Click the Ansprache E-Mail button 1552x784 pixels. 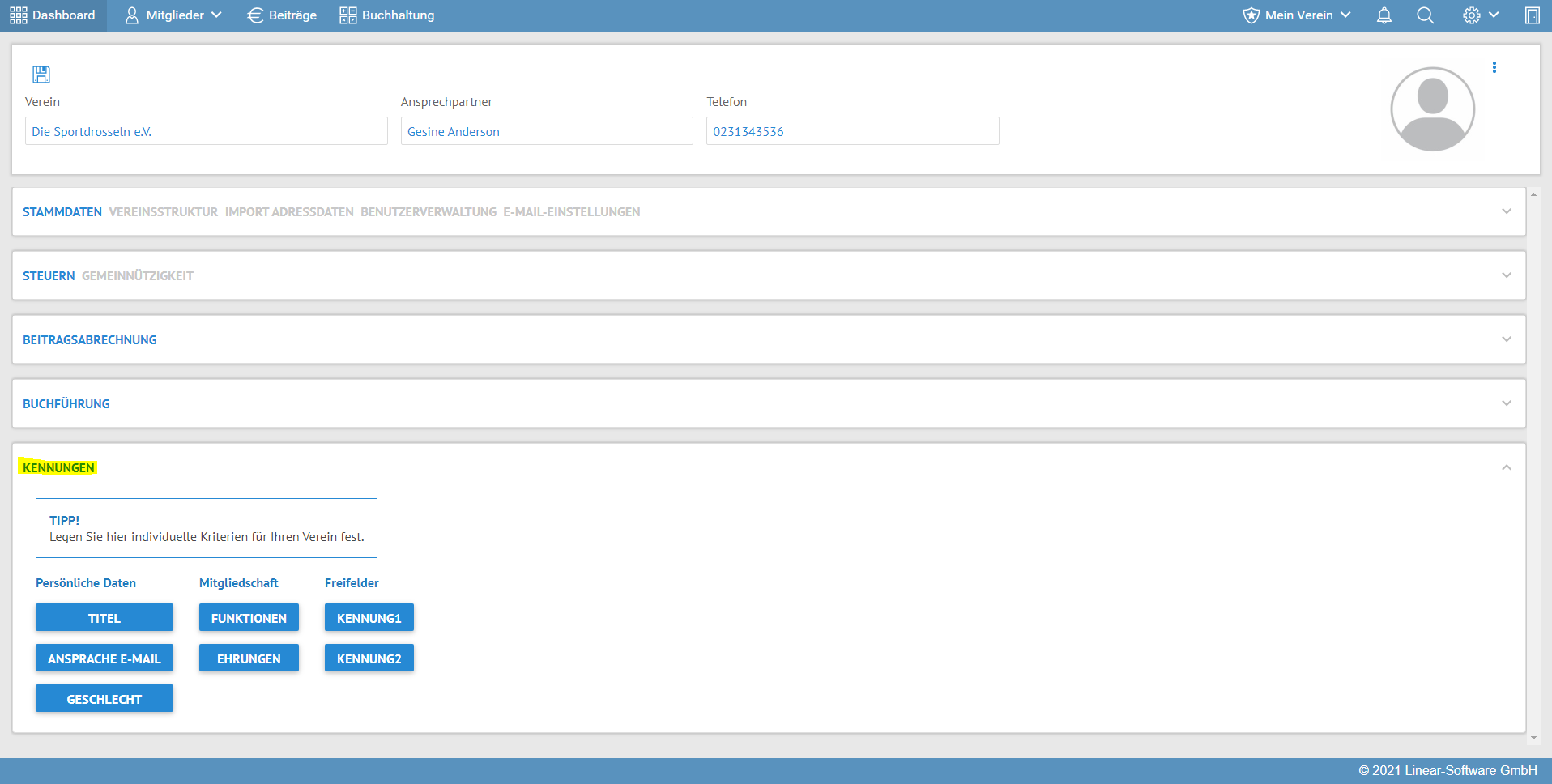click(x=104, y=658)
